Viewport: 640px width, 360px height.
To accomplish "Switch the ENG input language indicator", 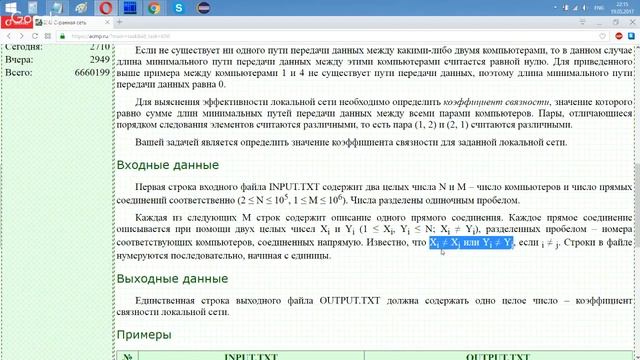I will click(x=599, y=8).
